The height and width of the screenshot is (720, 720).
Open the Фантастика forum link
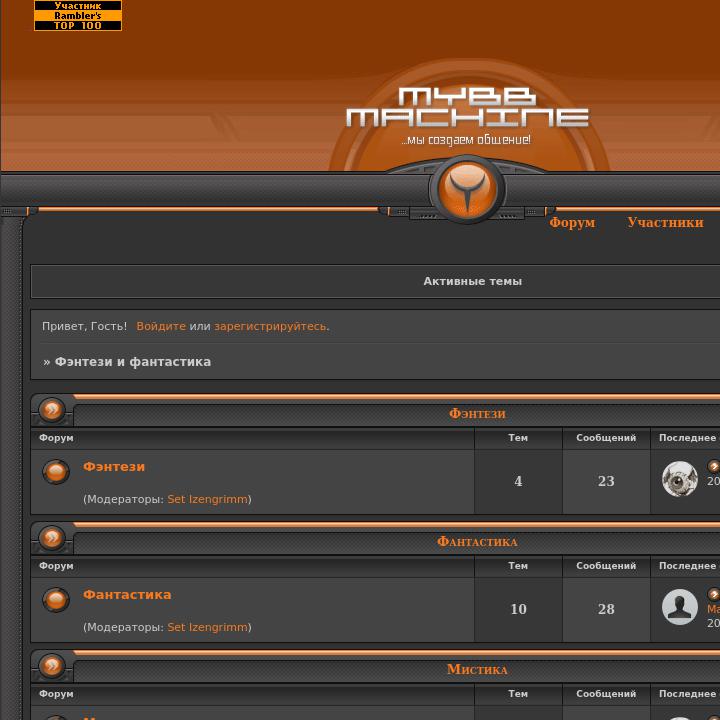pos(127,595)
